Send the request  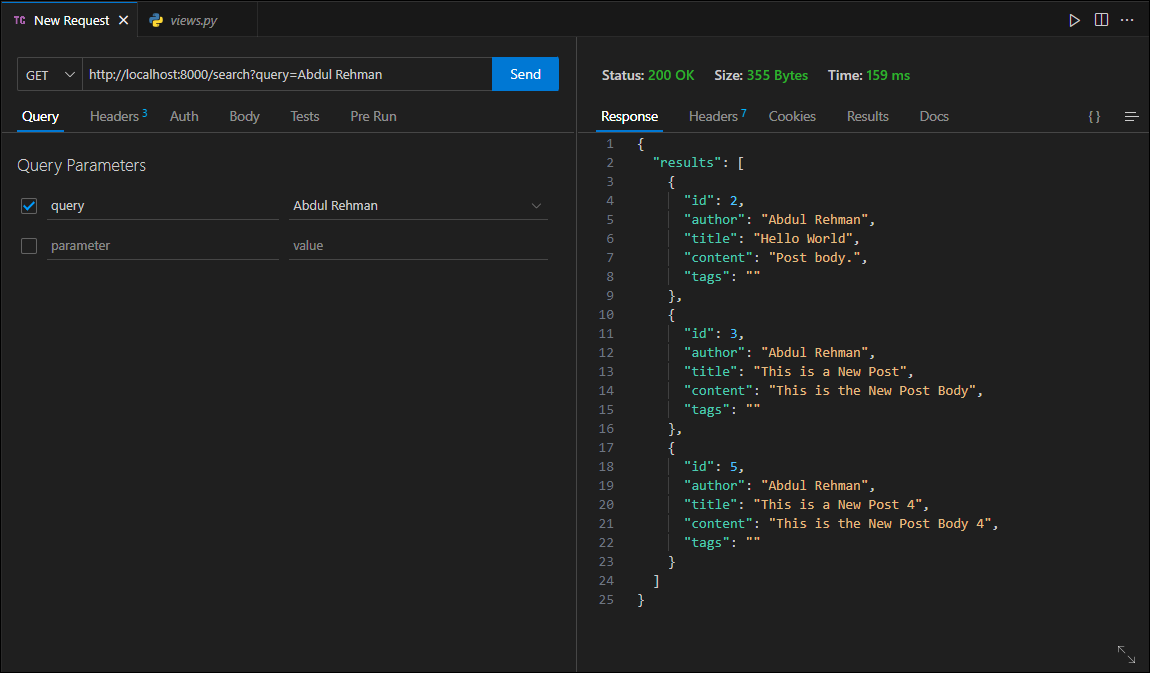525,74
